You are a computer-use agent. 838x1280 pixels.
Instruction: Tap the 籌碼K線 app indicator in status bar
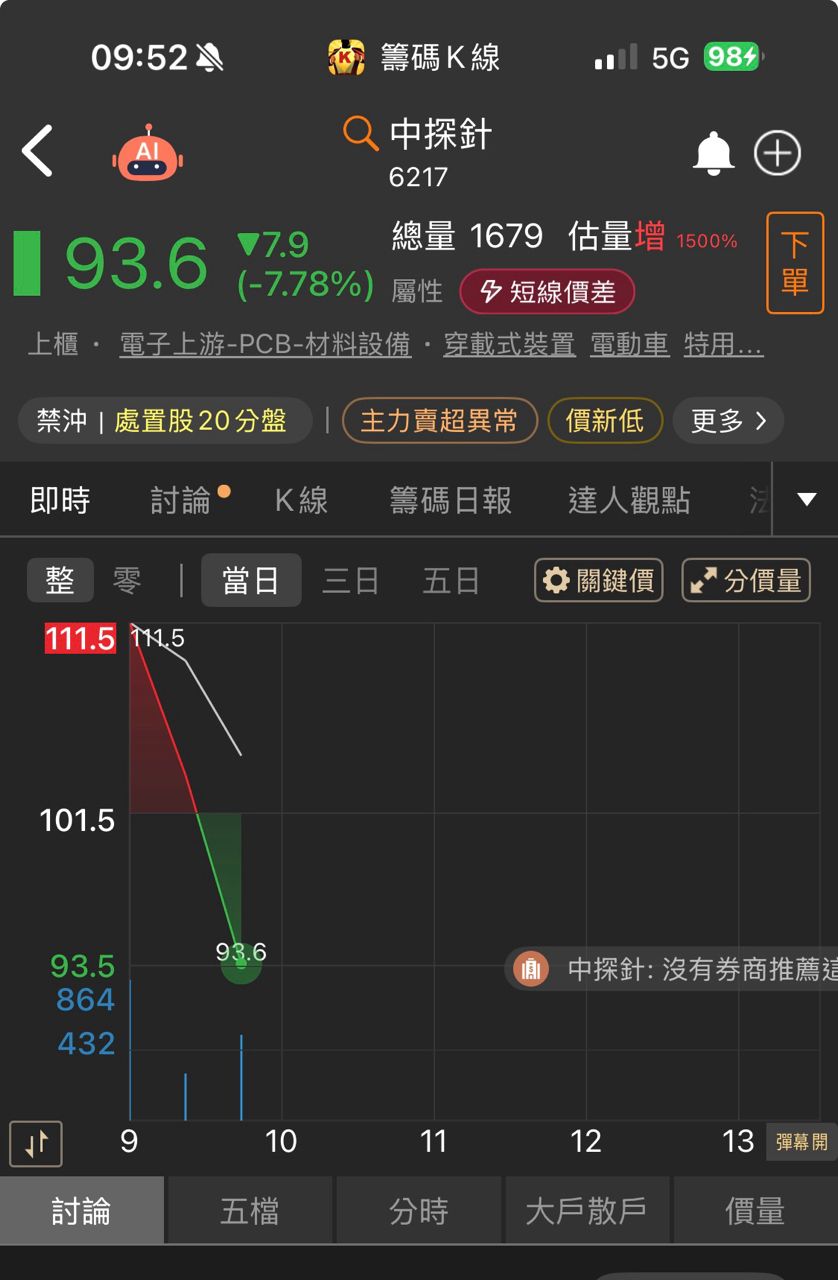click(414, 57)
